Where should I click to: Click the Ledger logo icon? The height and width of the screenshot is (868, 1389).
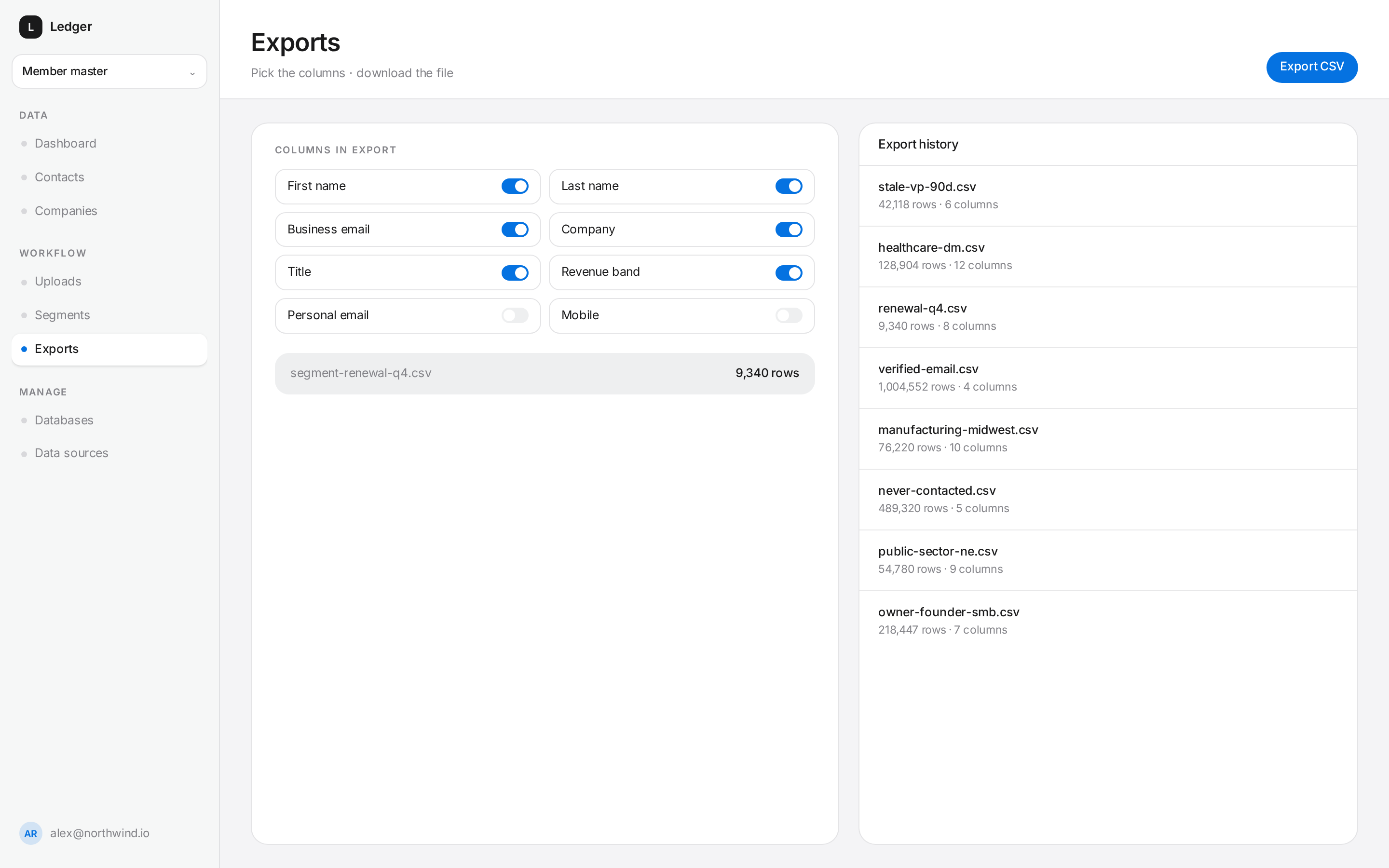click(x=30, y=27)
